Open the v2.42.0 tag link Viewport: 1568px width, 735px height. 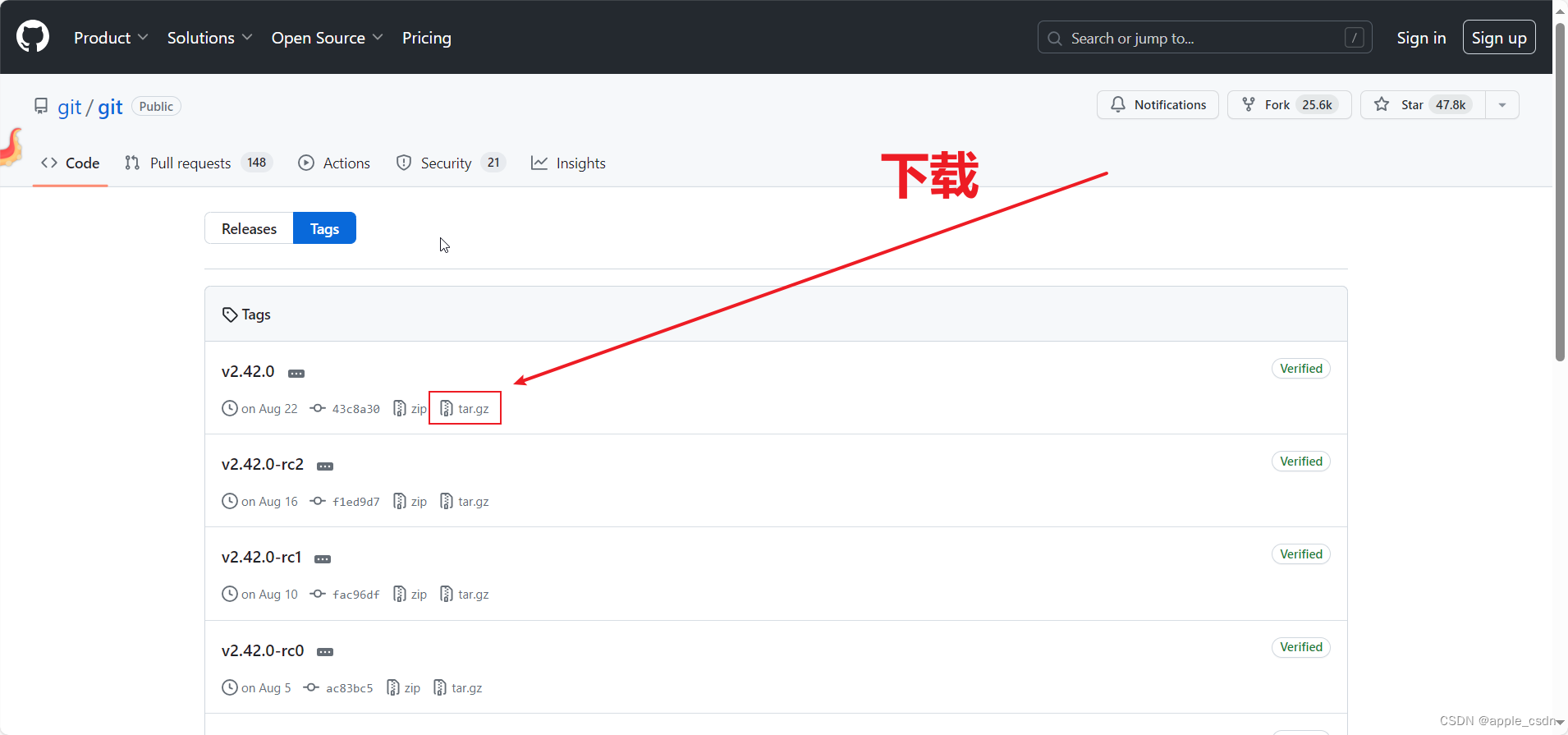click(248, 371)
